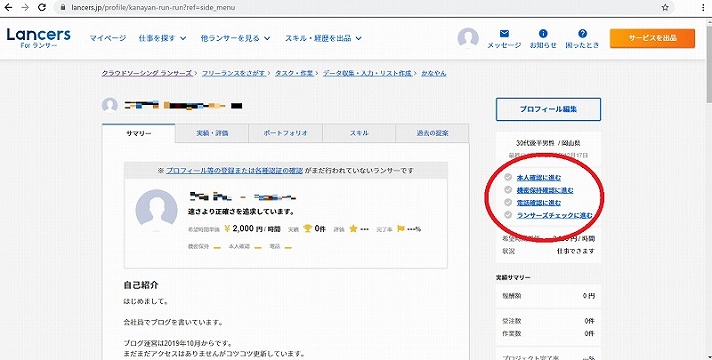Click the lancers.jp address bar URL
This screenshot has width=712, height=360.
click(x=153, y=7)
